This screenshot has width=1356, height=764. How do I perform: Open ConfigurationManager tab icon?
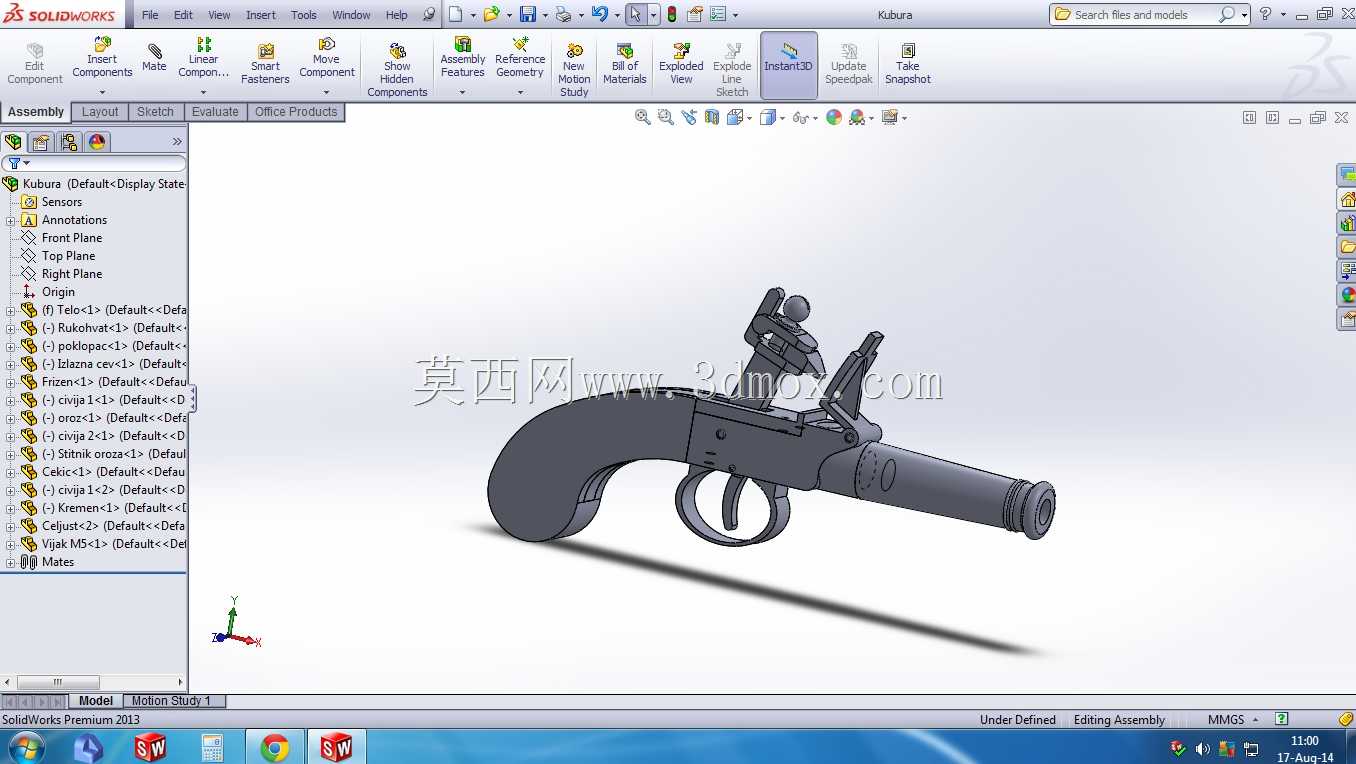click(69, 142)
